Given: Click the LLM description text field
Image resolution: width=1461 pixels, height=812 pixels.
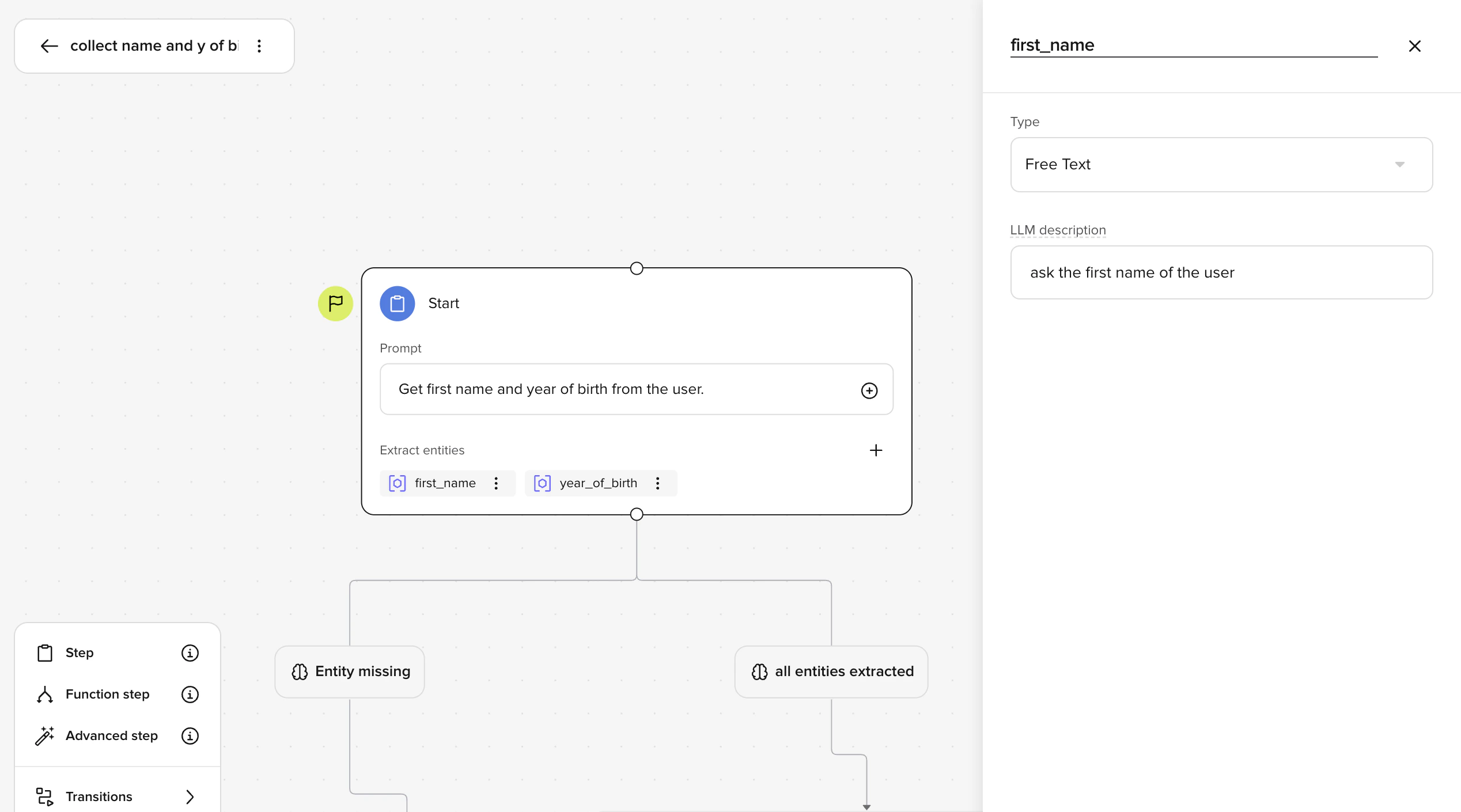Looking at the screenshot, I should coord(1221,272).
